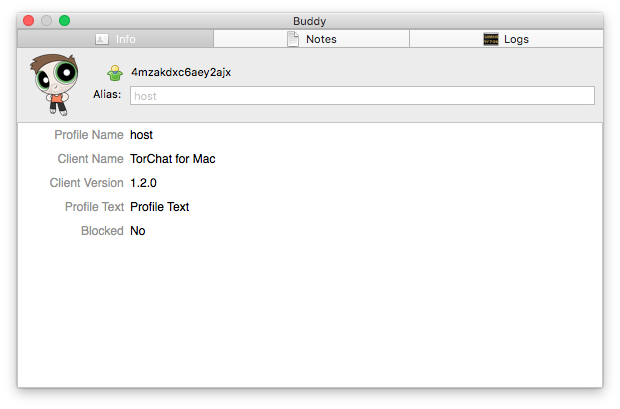Click the Logs tab's terminal icon
This screenshot has height=409, width=620.
pos(491,39)
